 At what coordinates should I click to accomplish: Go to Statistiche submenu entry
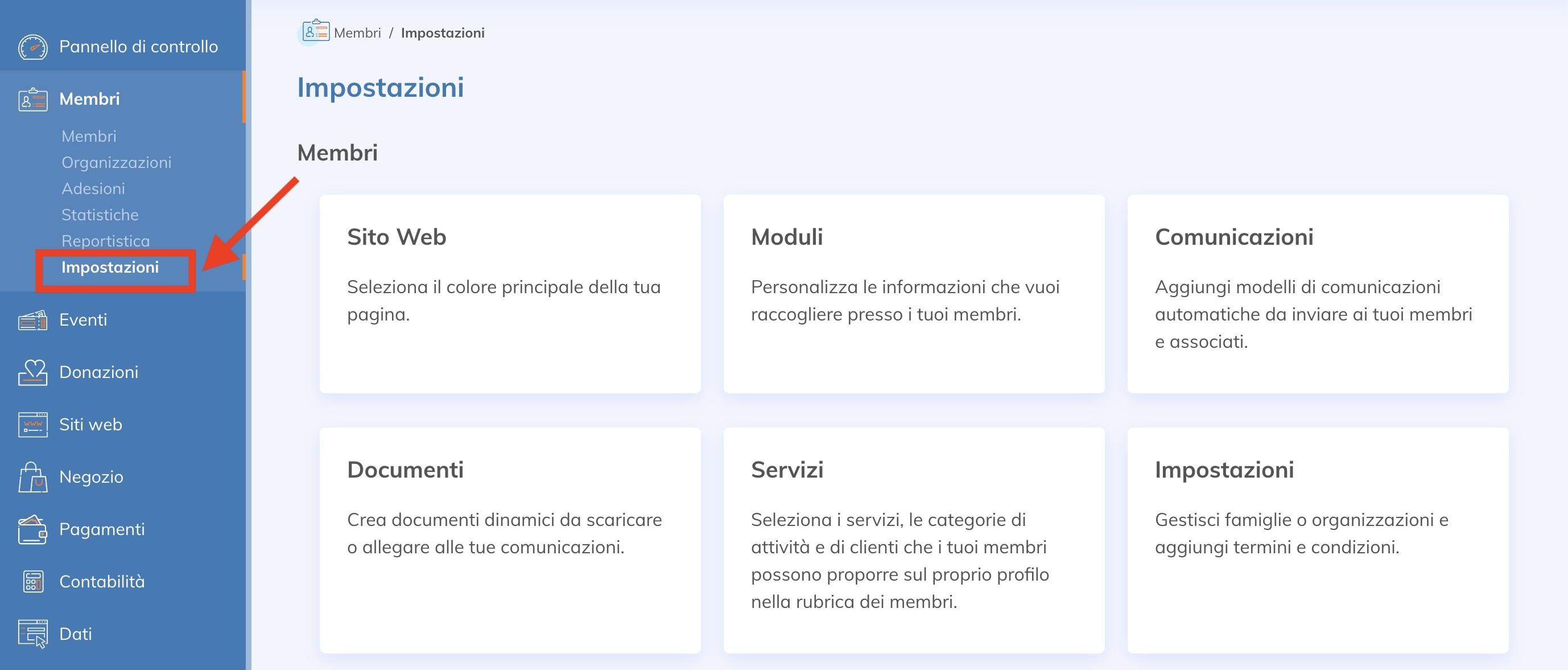[100, 215]
